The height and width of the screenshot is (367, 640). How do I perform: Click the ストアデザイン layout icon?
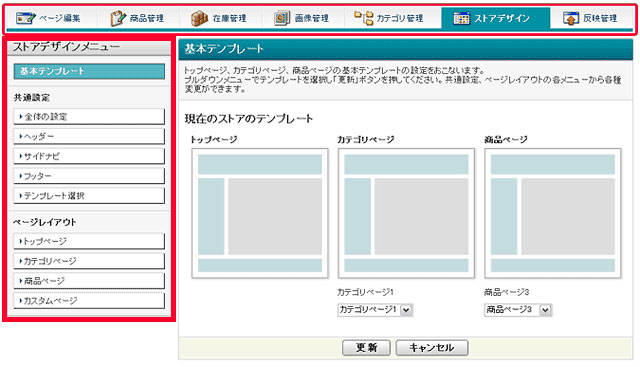461,18
